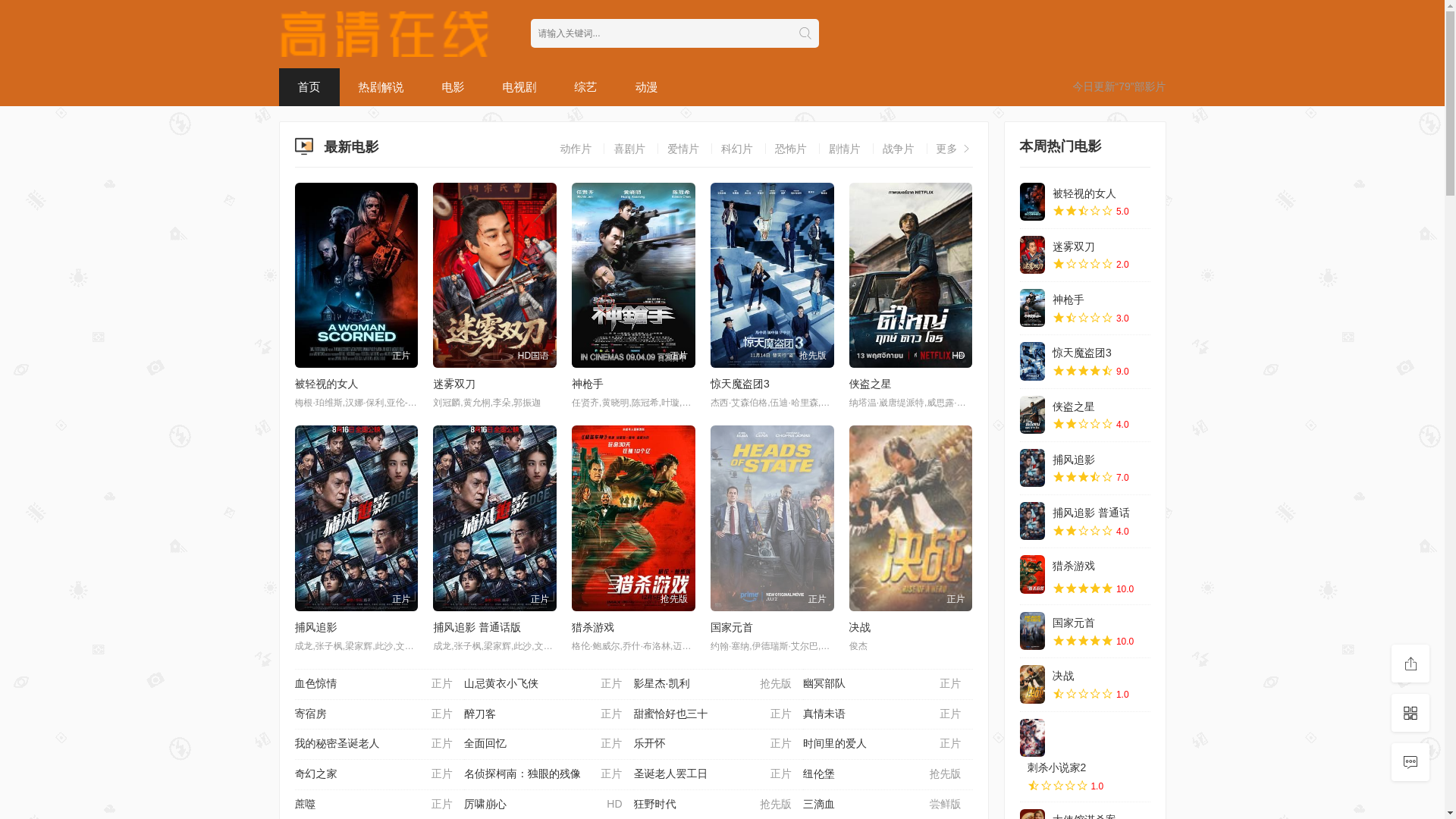Open 惊天魔盗团3 in weekly hot sidebar
The width and height of the screenshot is (1456, 819).
click(1082, 353)
